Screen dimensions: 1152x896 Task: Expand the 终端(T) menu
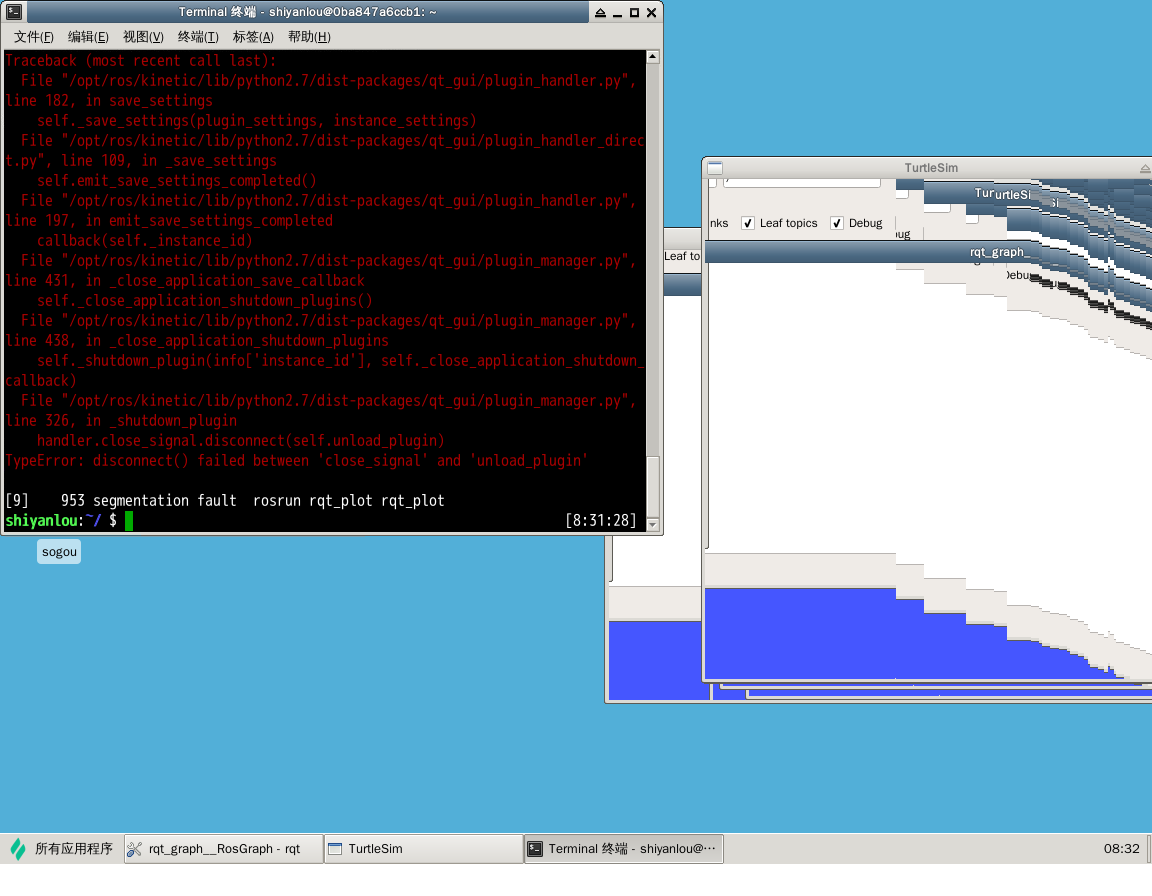[198, 37]
